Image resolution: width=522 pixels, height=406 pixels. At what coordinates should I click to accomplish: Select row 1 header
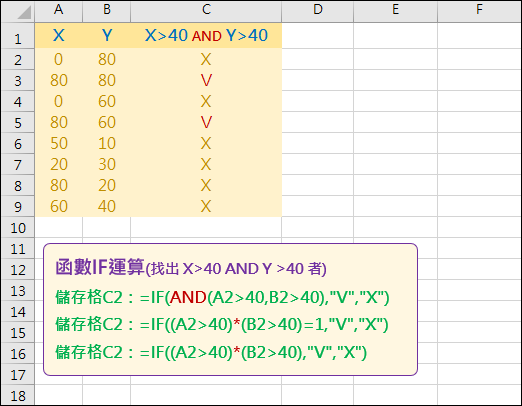click(18, 36)
